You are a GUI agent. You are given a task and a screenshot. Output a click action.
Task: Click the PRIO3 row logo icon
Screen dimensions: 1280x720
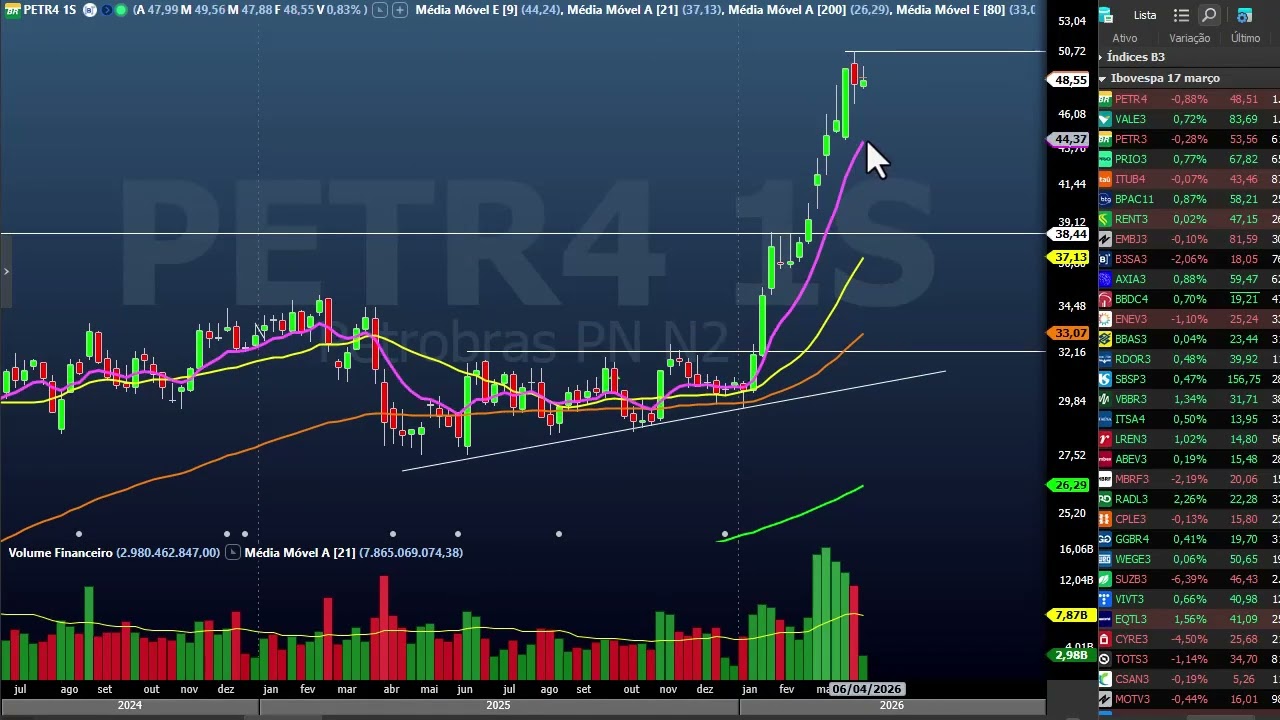click(1105, 159)
